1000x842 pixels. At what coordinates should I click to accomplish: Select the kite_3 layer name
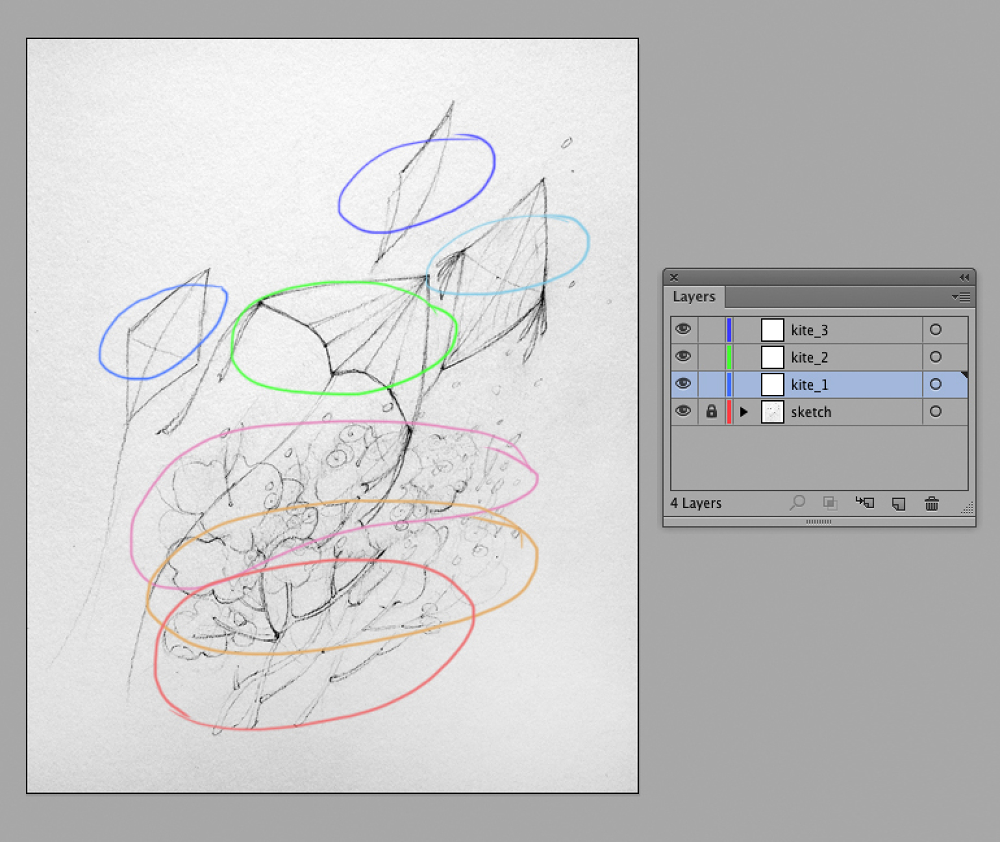[809, 330]
